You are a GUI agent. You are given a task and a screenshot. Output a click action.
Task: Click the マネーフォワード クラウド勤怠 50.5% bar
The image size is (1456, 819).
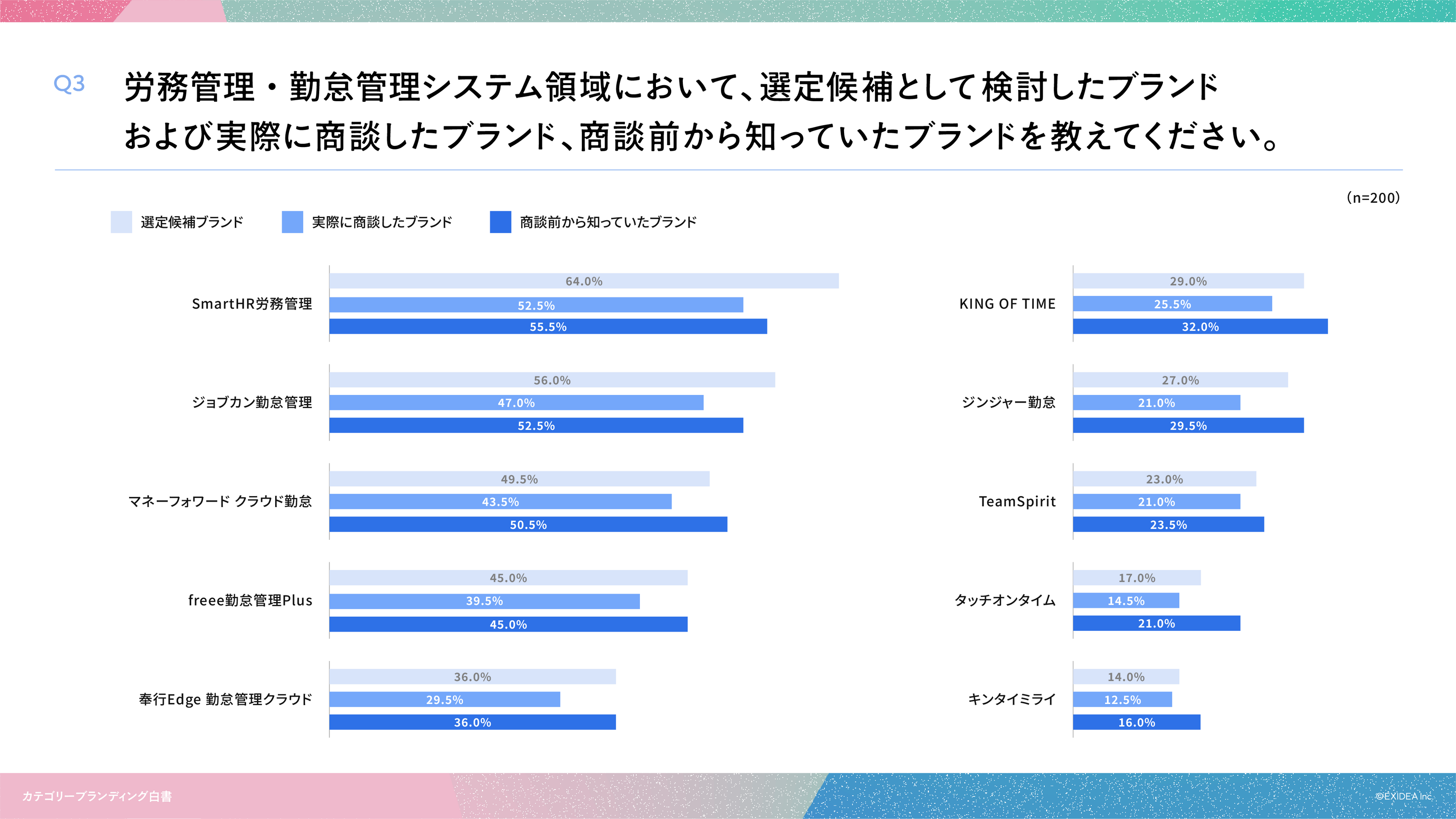click(x=528, y=524)
